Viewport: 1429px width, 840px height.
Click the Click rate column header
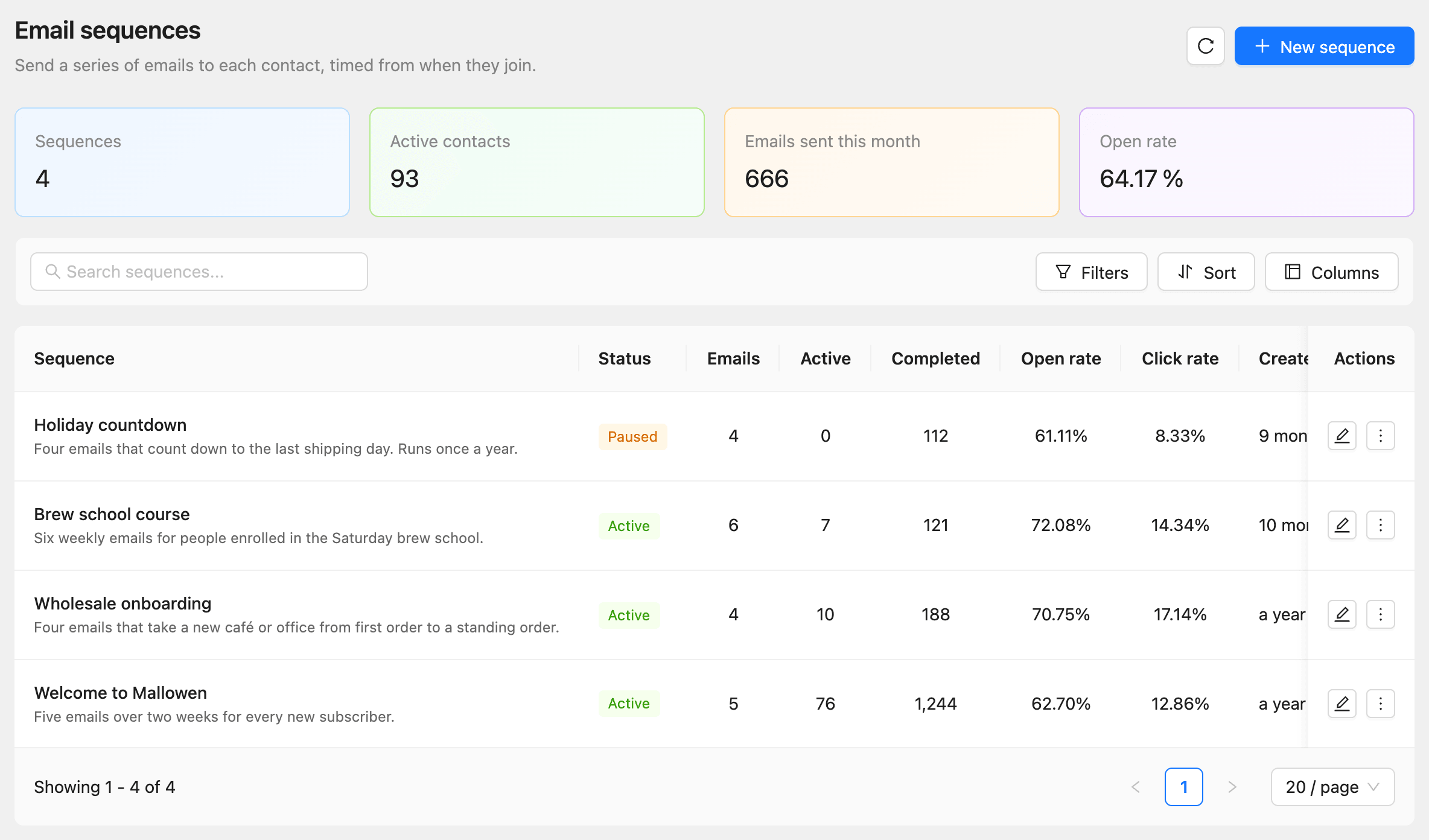point(1180,358)
